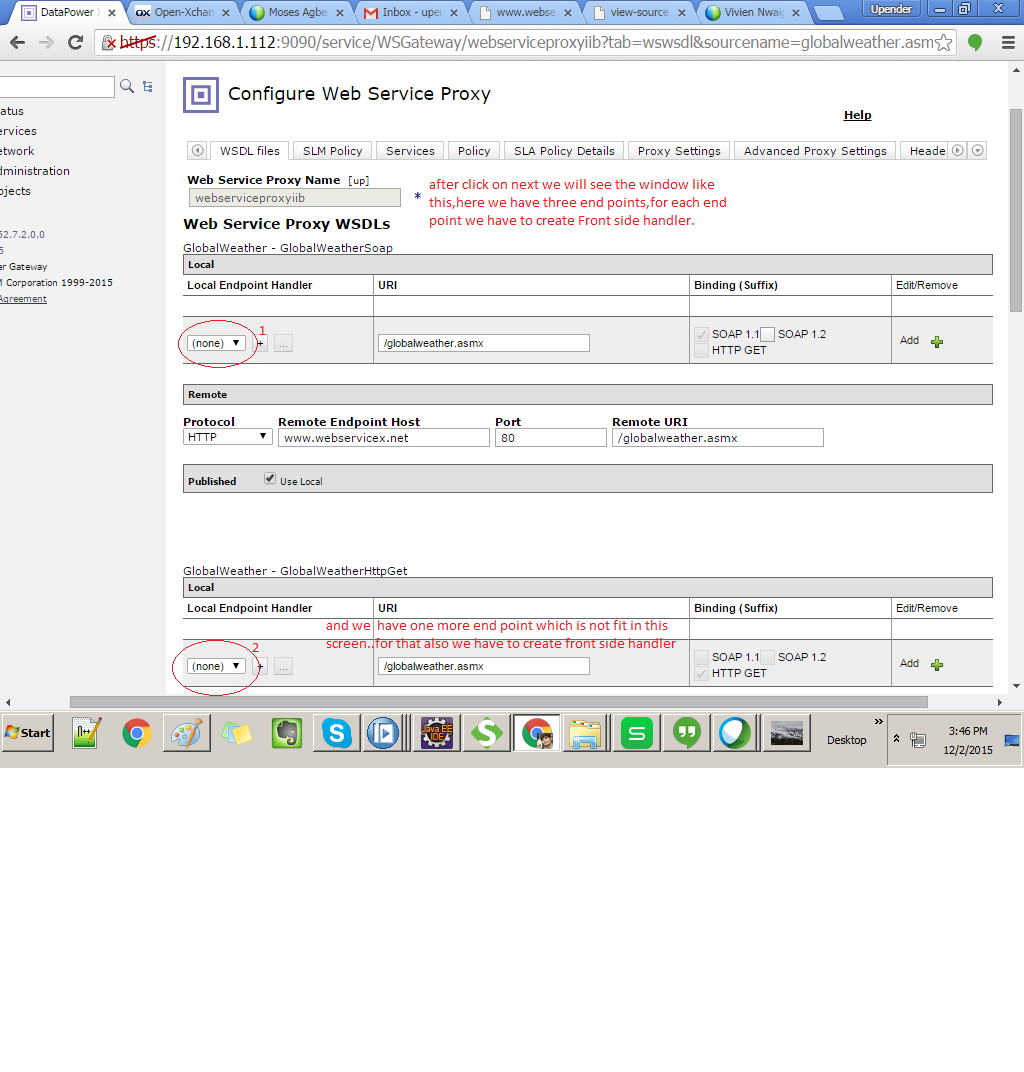Toggle HTTP GET binding for GlobalWeatherHttpGet
This screenshot has height=1072, width=1024.
(x=701, y=673)
